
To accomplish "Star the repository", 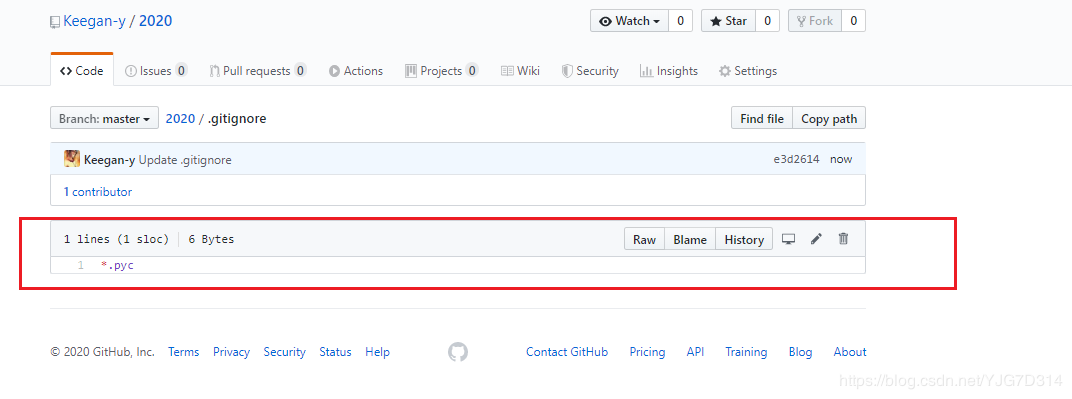I will (728, 20).
